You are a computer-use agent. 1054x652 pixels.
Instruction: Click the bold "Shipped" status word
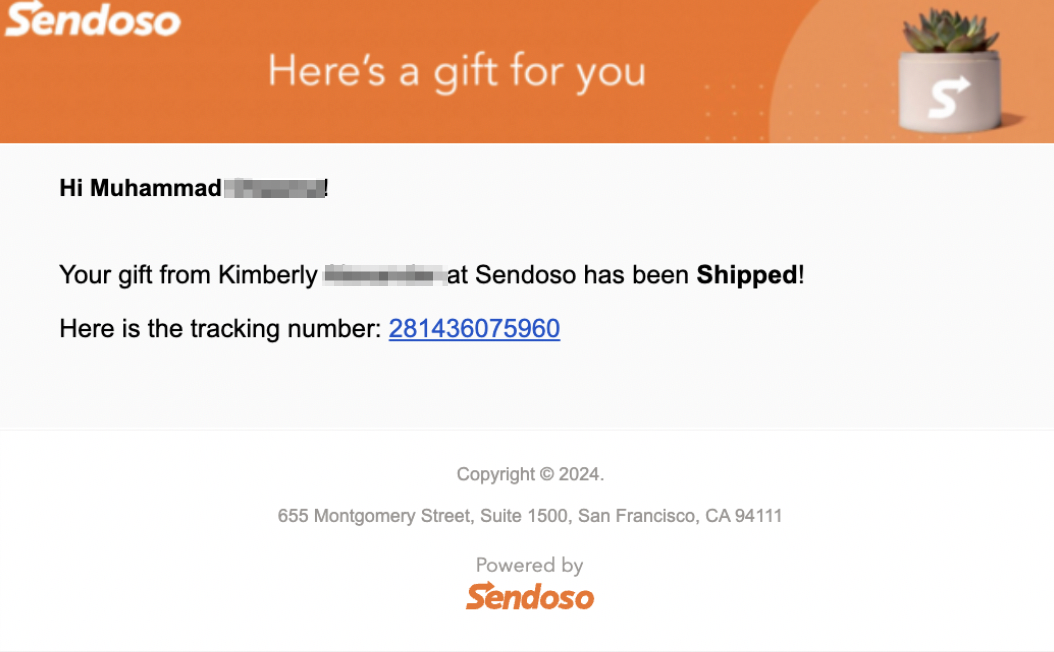click(746, 275)
